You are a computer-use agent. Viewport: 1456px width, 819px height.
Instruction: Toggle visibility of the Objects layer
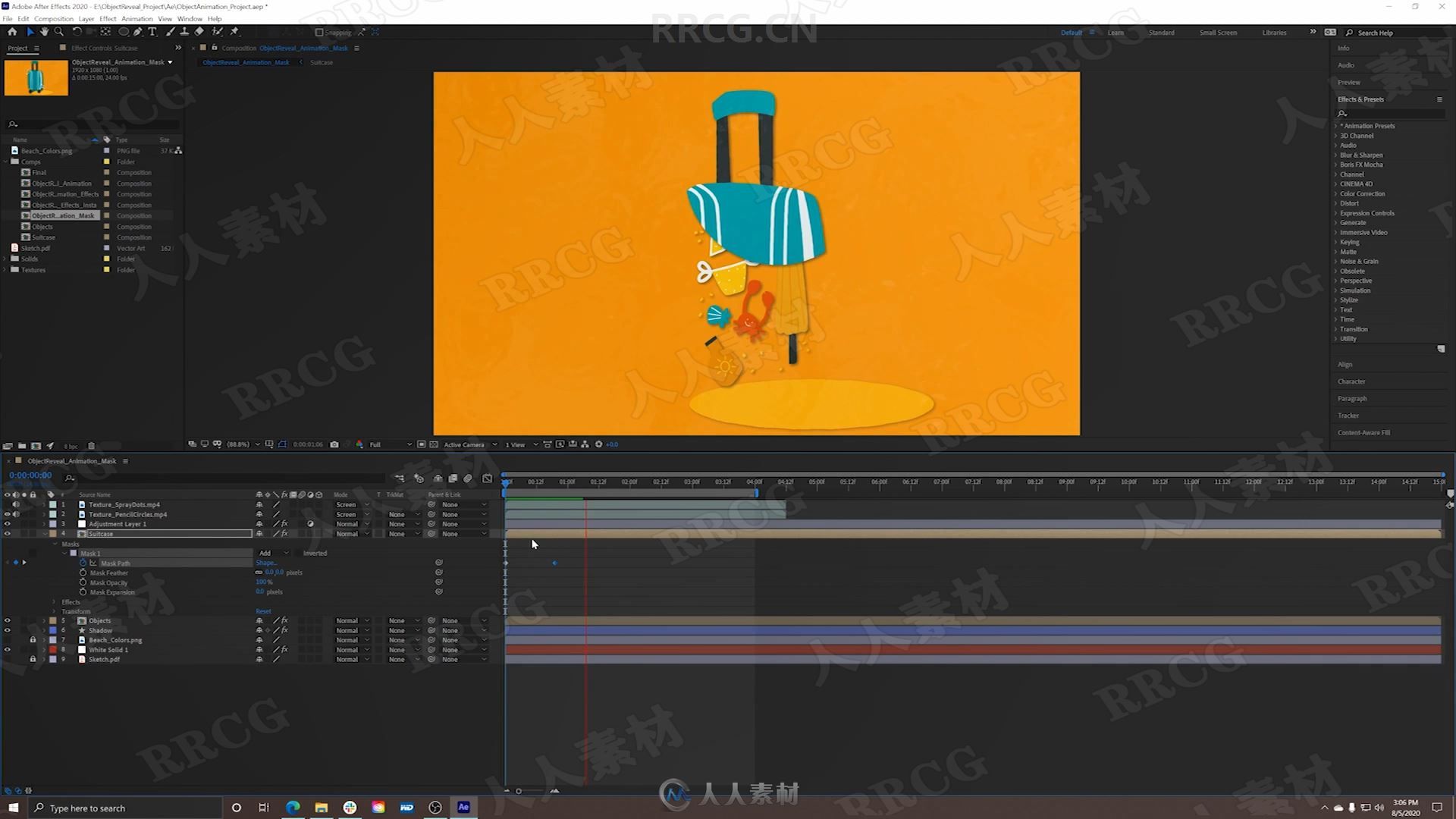8,620
